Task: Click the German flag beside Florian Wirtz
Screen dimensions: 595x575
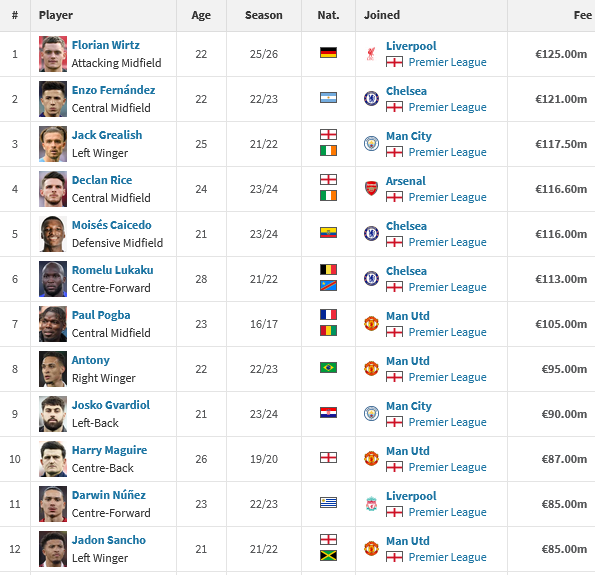Action: pos(328,52)
